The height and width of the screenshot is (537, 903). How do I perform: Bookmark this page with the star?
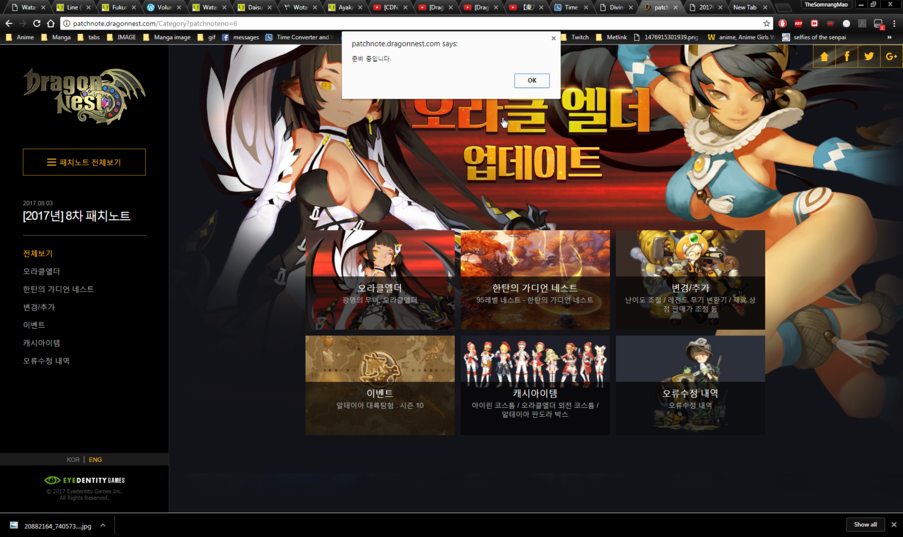click(x=767, y=24)
